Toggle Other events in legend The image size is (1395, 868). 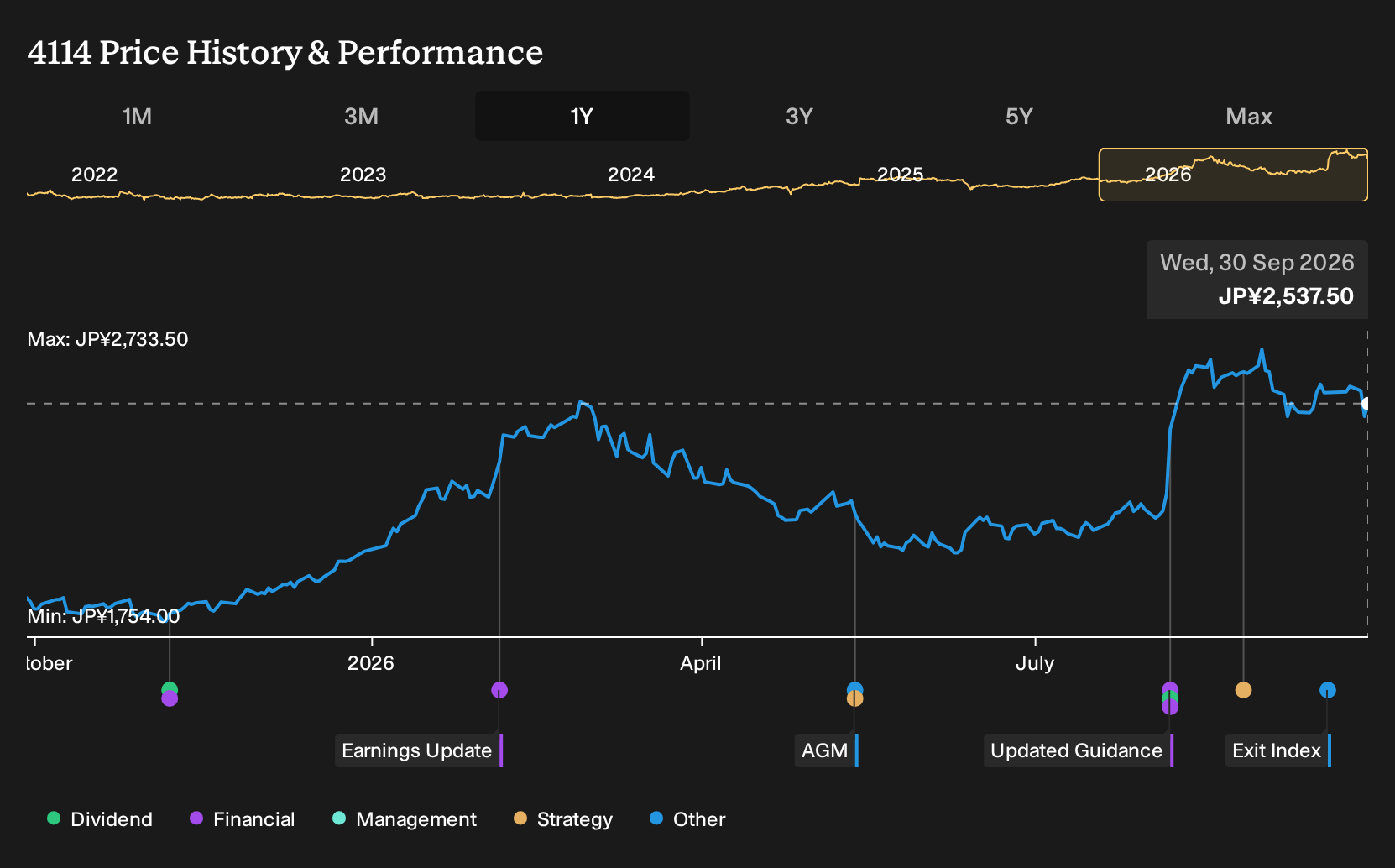(x=687, y=819)
